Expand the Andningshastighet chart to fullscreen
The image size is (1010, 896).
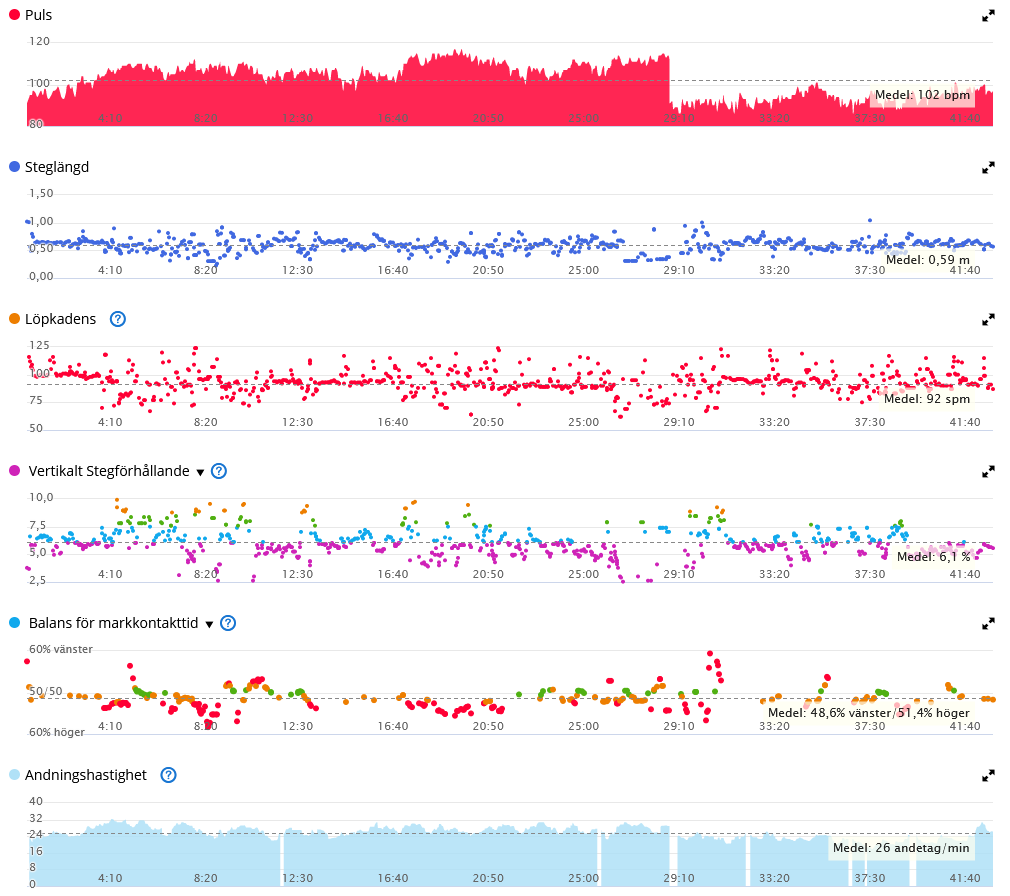click(987, 776)
